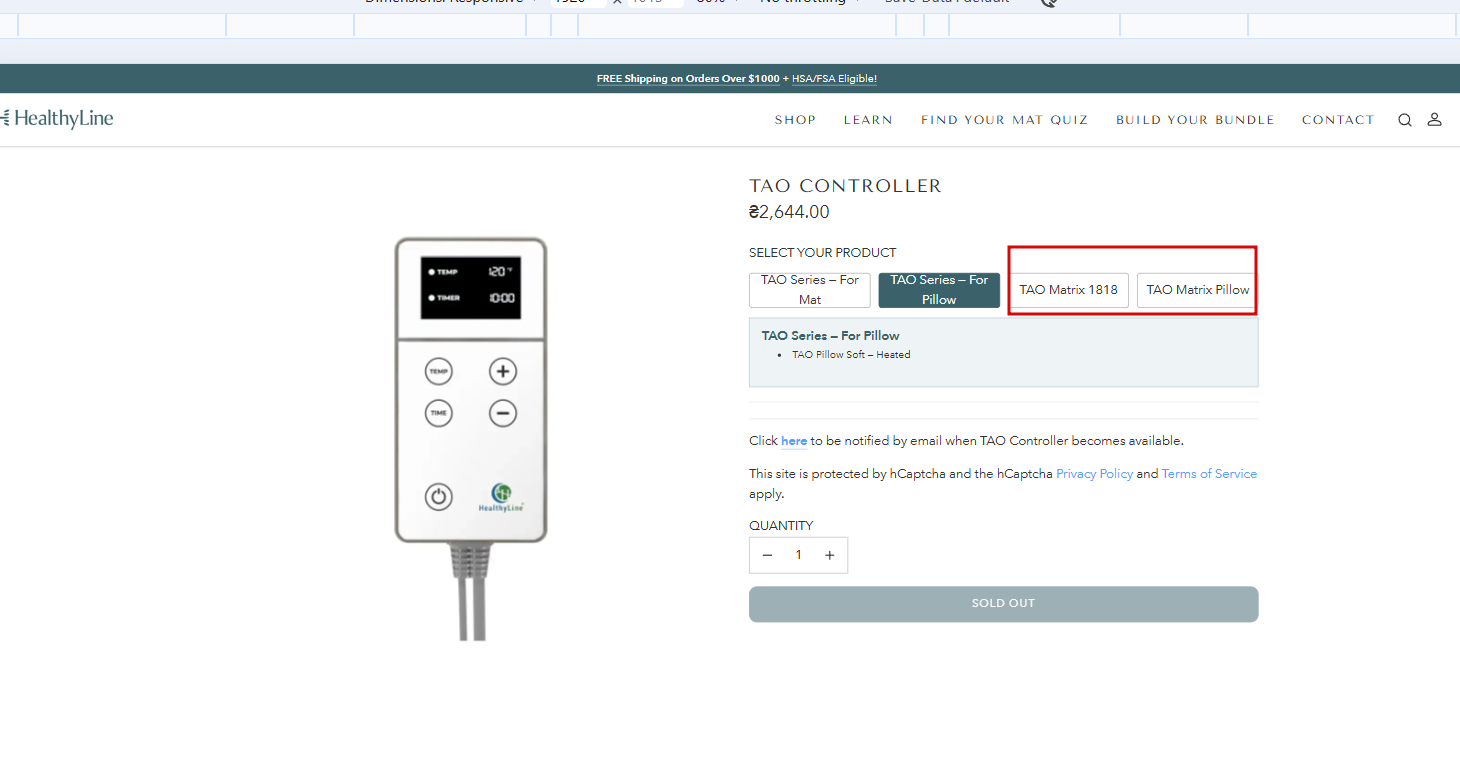Select the TAO Series – For Pillow option
Viewport: 1460px width, 769px height.
click(939, 290)
